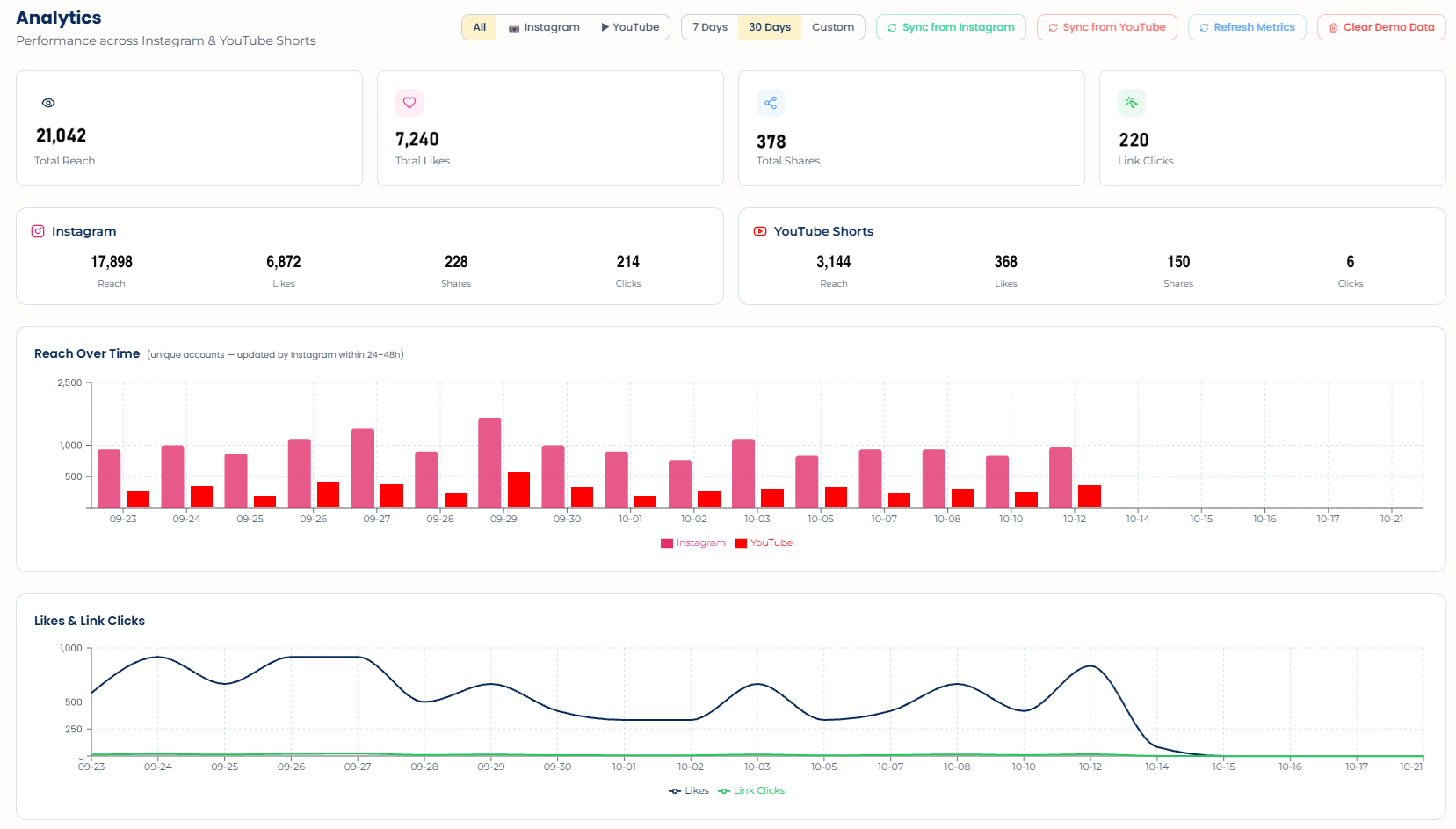Screen dimensions: 1456x829
Task: Click Instagram reach value 17,898
Action: [112, 262]
